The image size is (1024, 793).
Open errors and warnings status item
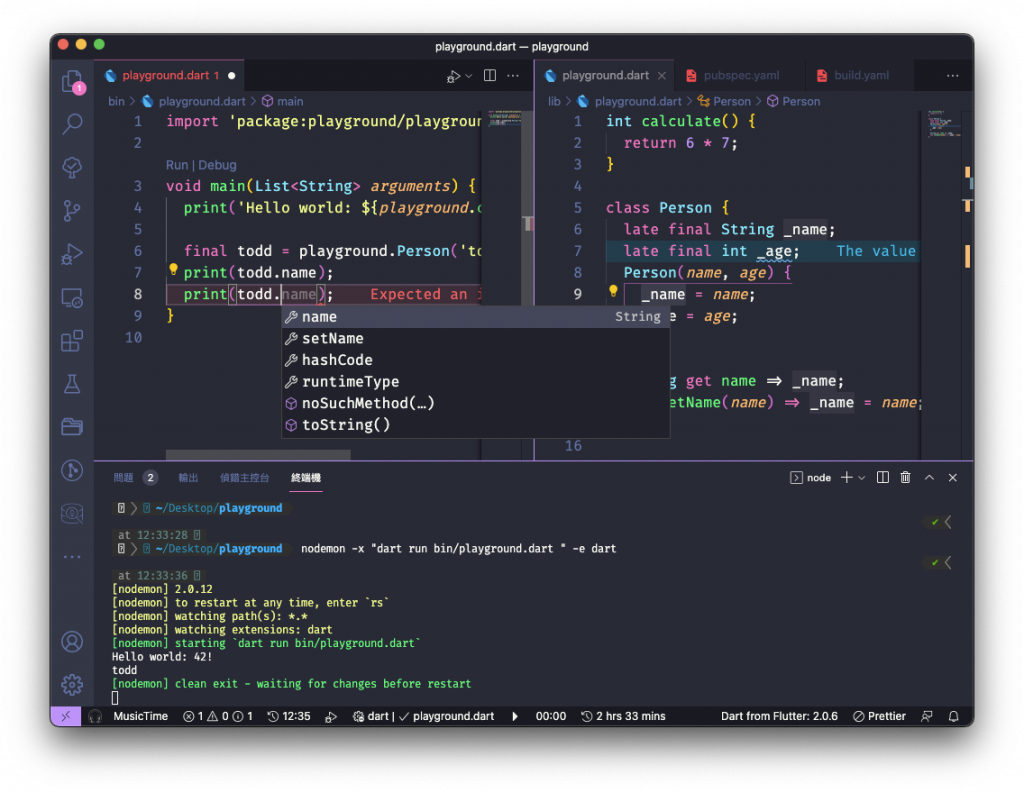click(x=217, y=717)
